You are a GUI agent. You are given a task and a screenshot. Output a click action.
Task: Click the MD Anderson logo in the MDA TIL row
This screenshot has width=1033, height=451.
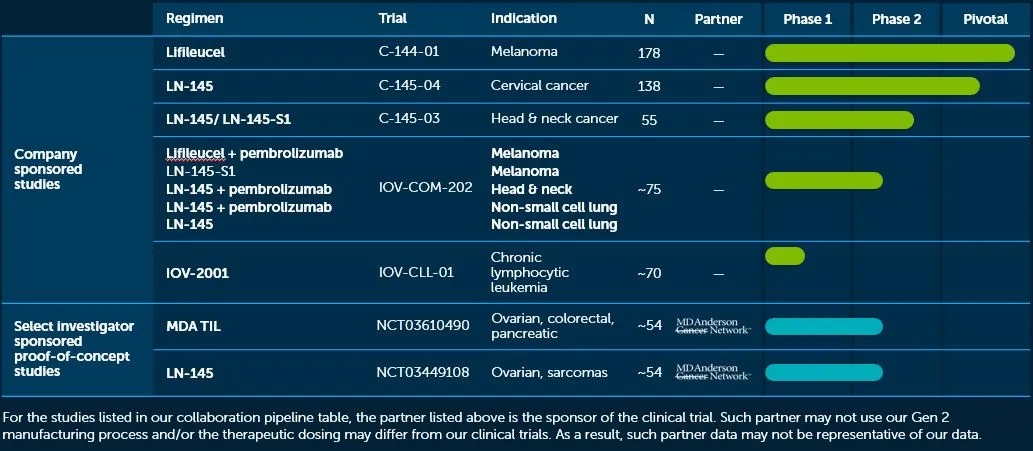coord(713,326)
